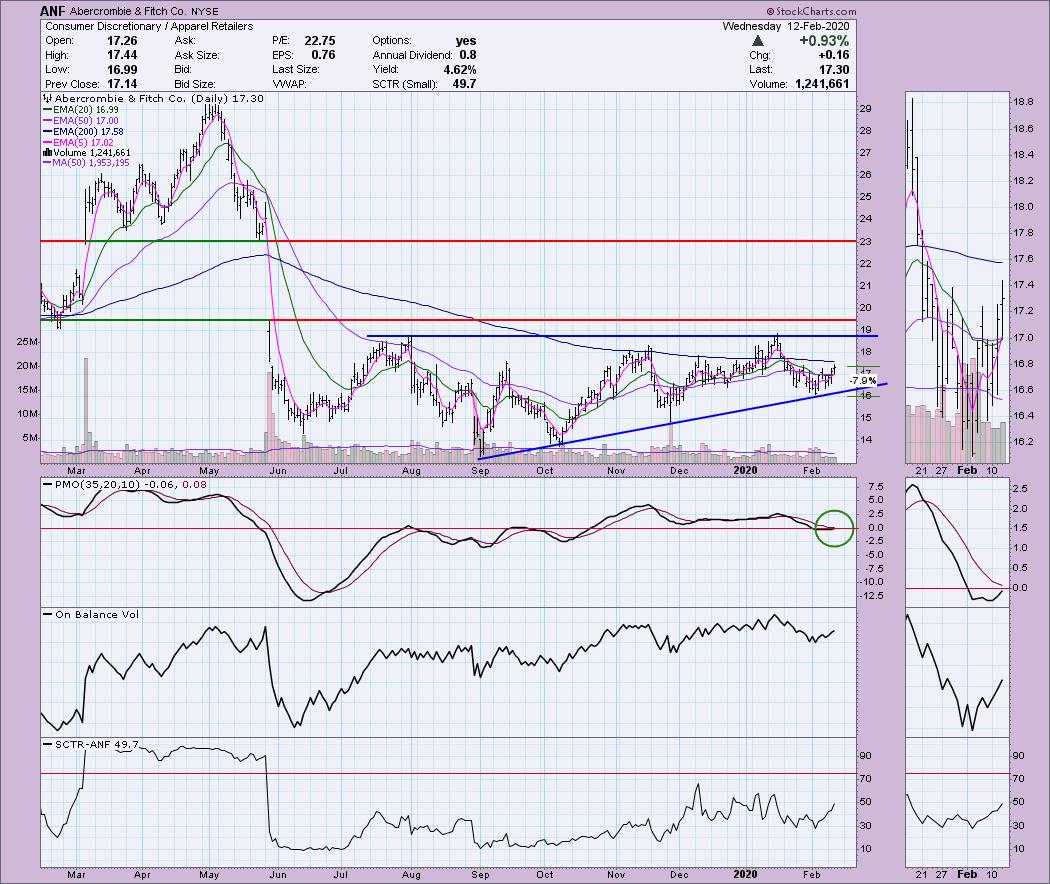Click the Open value 17.26

coord(123,41)
